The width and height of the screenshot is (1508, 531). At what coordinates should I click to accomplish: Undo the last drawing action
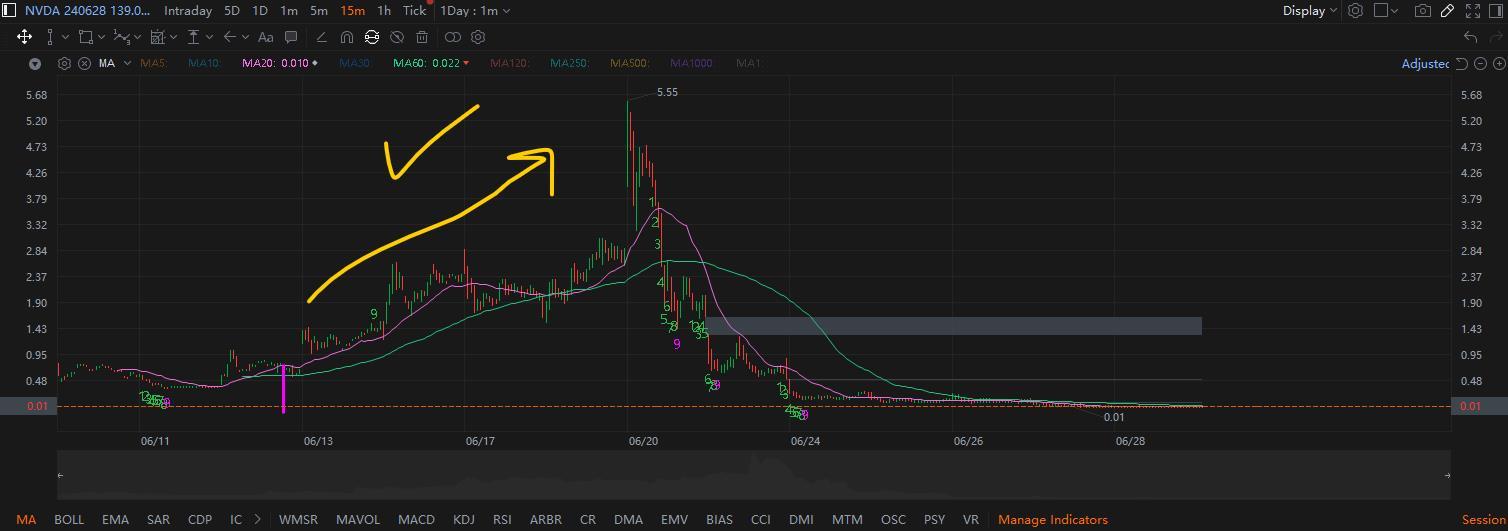tap(1470, 37)
